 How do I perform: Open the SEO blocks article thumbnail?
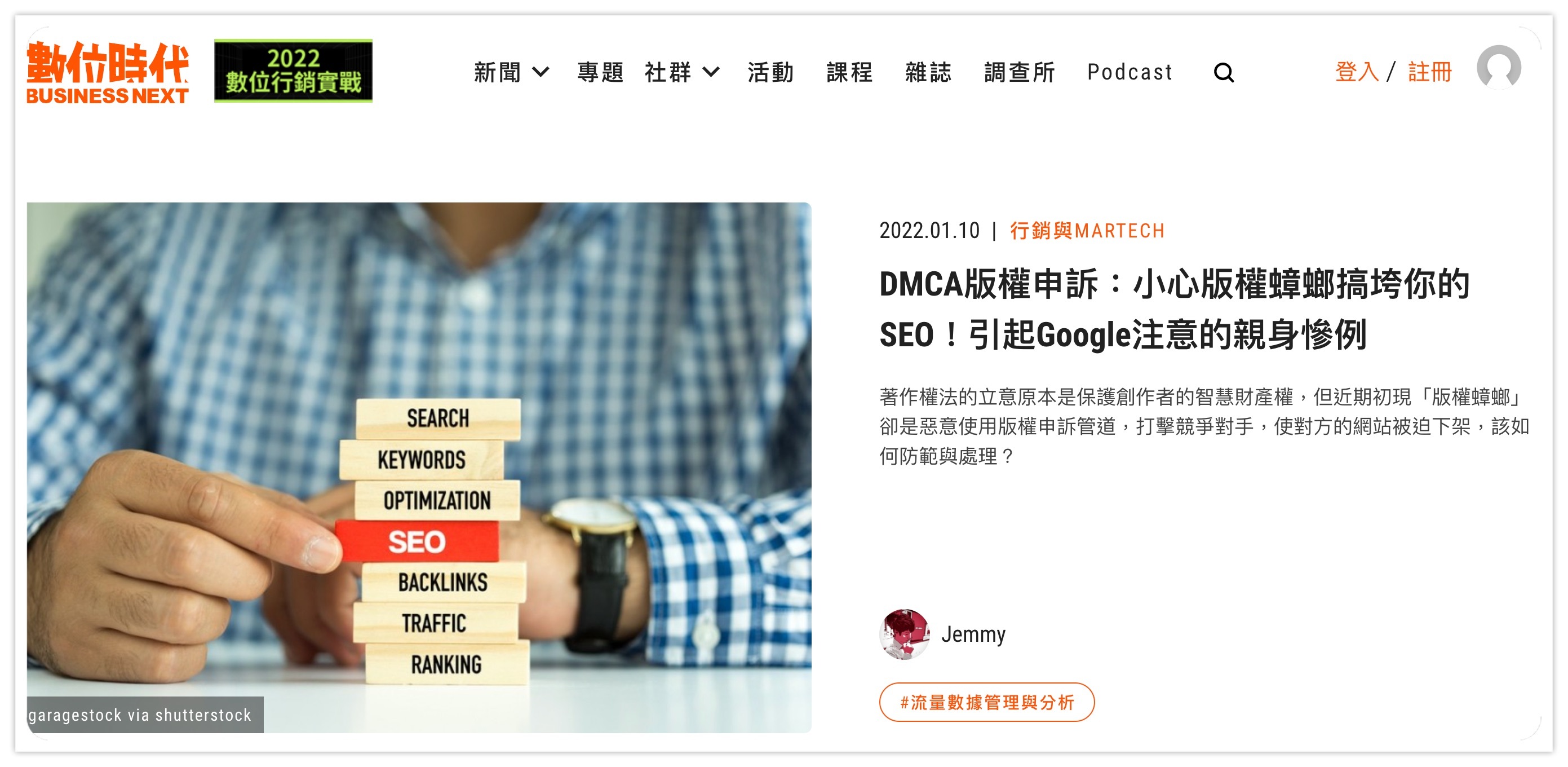coord(419,468)
